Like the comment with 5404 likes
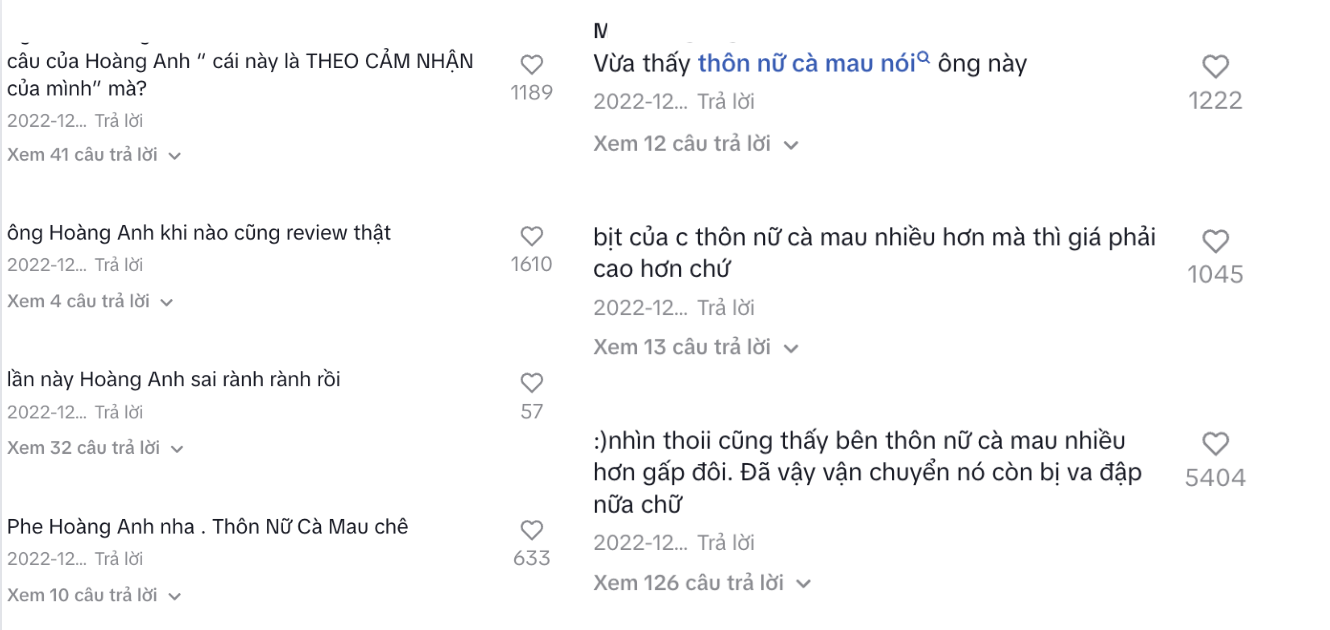1330x630 pixels. tap(1215, 444)
